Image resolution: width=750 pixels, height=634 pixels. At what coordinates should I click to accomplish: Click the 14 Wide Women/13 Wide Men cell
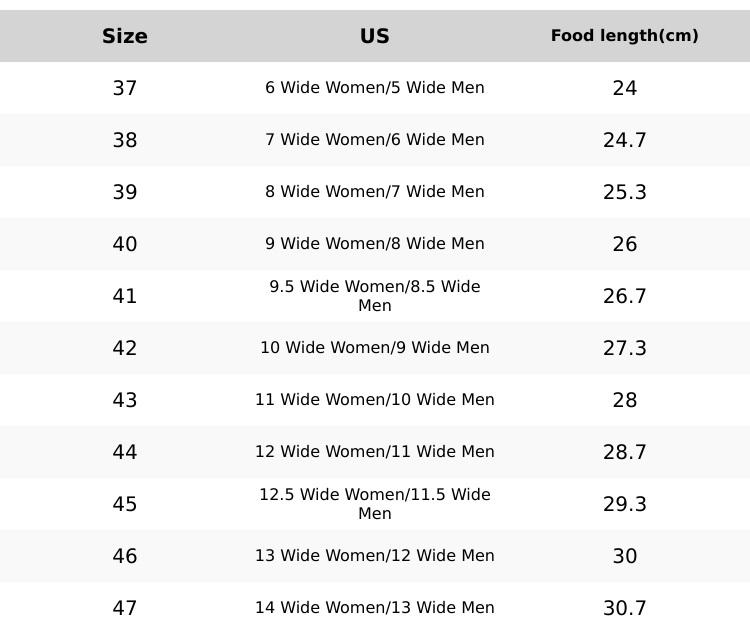pyautogui.click(x=375, y=608)
